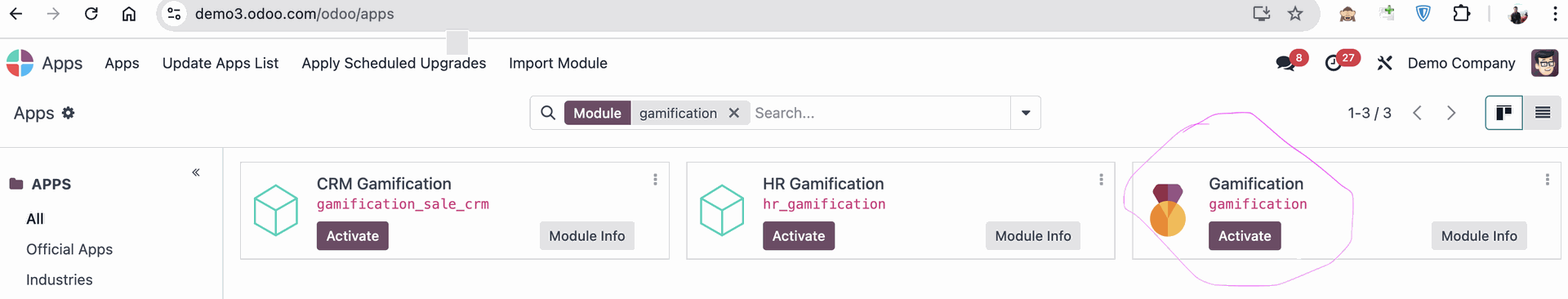The width and height of the screenshot is (1568, 299).
Task: Open the Import Module menu item
Action: point(558,63)
